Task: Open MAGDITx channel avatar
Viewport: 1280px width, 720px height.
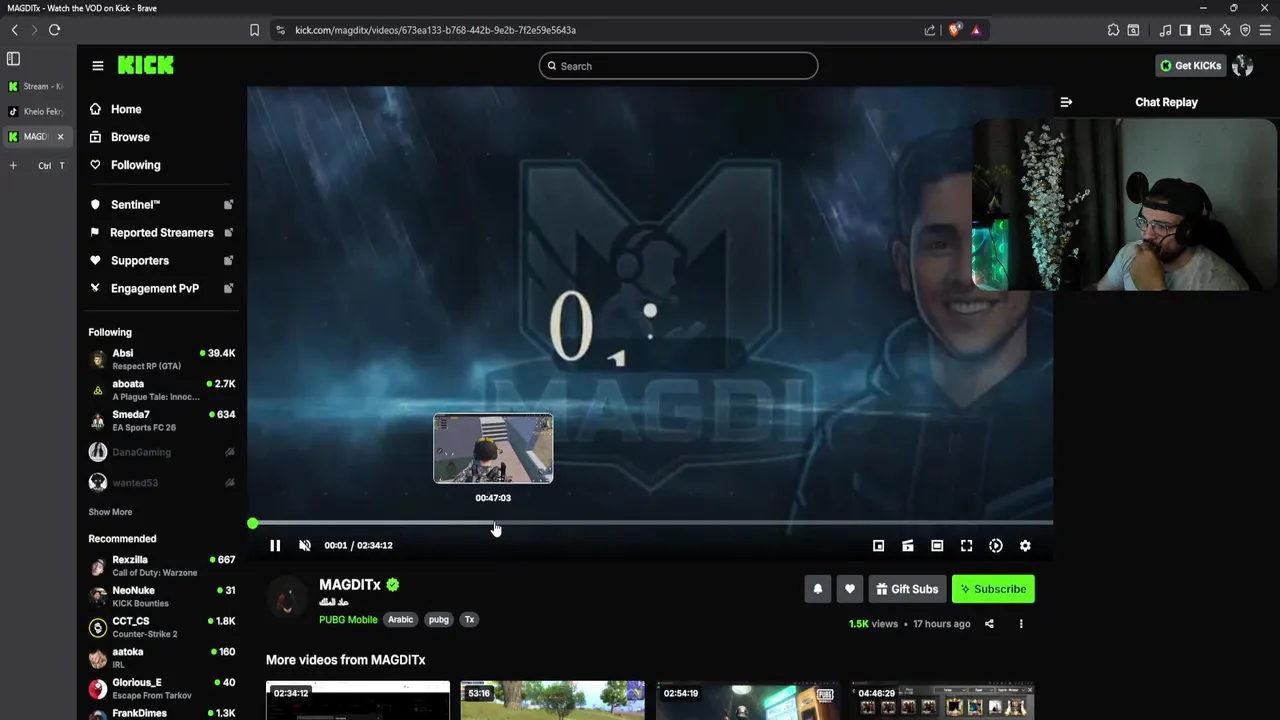Action: (287, 599)
